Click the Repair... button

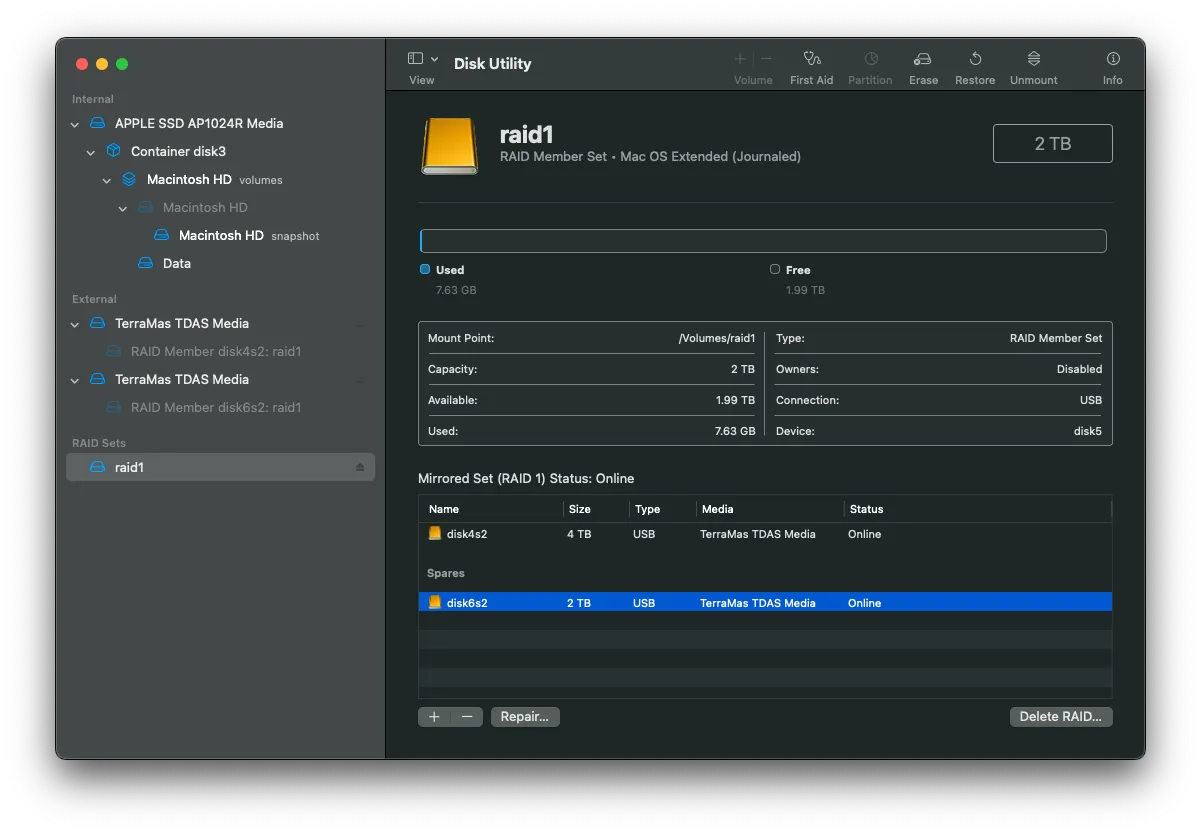(525, 717)
